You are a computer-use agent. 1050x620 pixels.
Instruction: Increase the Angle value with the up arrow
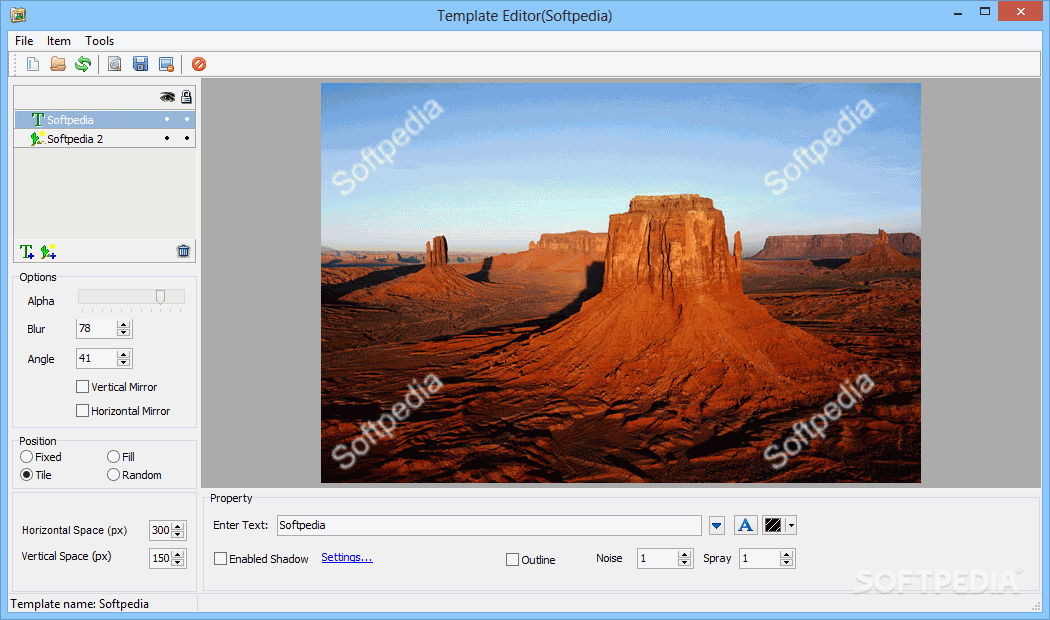[x=123, y=355]
